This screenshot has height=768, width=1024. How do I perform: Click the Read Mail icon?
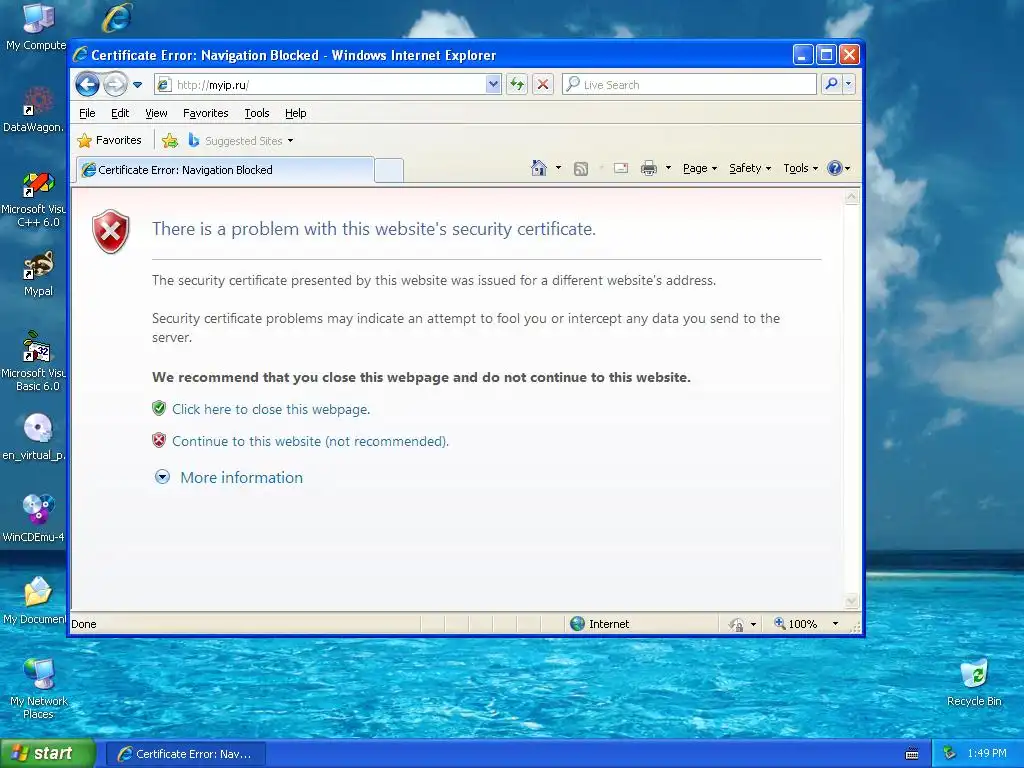point(621,168)
